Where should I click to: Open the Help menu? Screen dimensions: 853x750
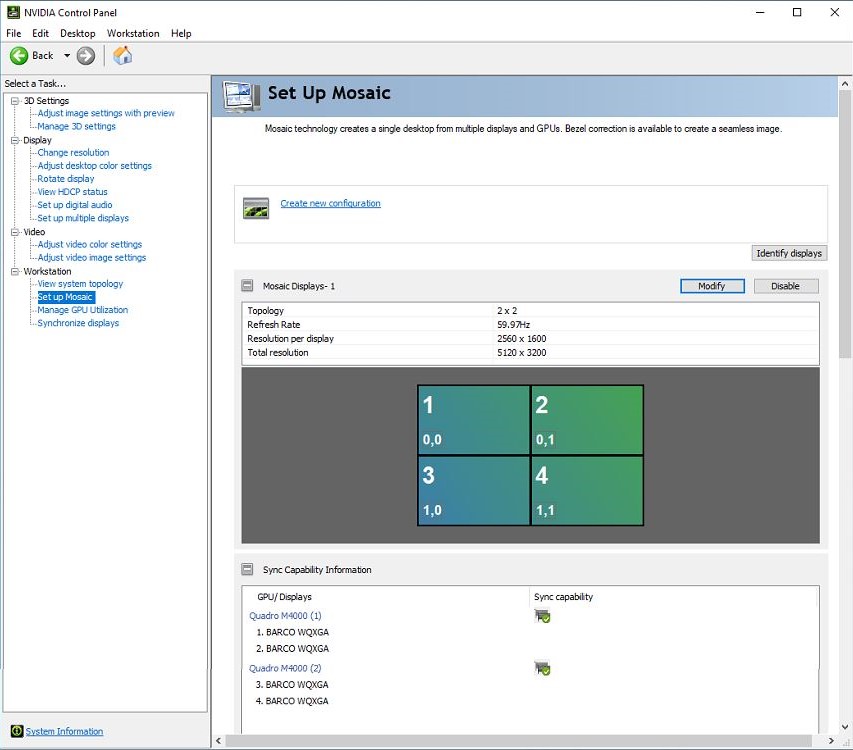tap(181, 33)
